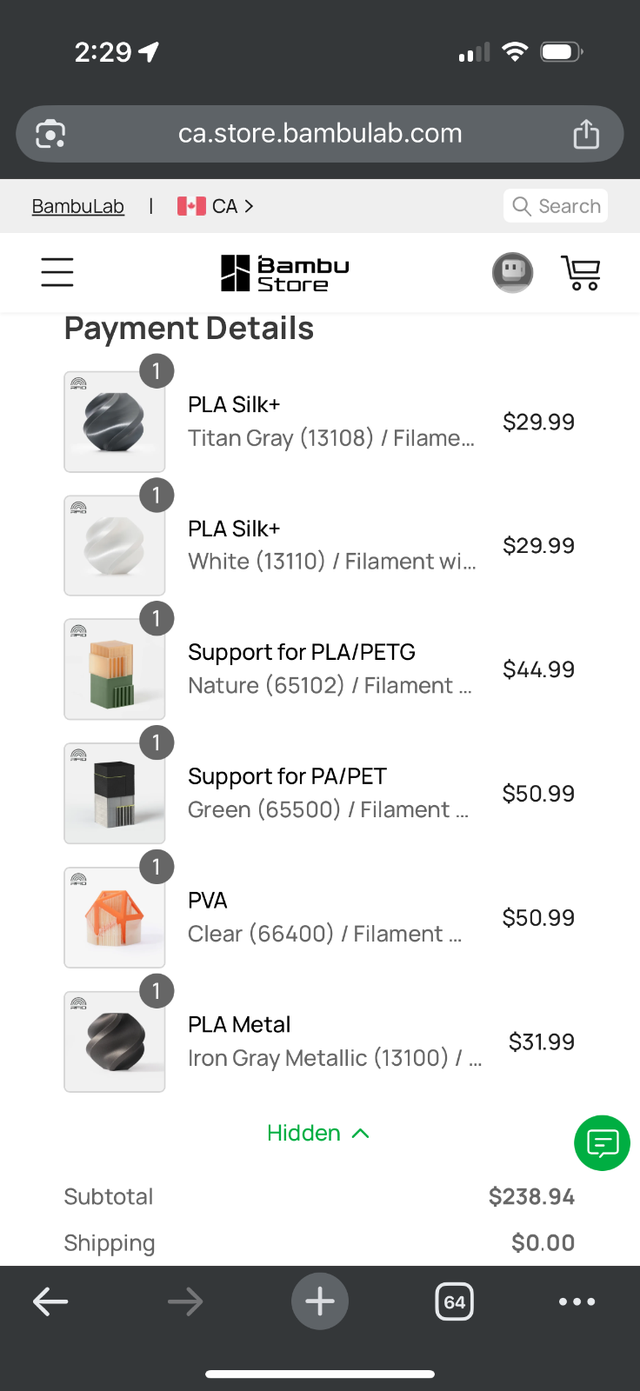This screenshot has height=1391, width=640.
Task: Click the BambuLab link
Action: coord(77,205)
